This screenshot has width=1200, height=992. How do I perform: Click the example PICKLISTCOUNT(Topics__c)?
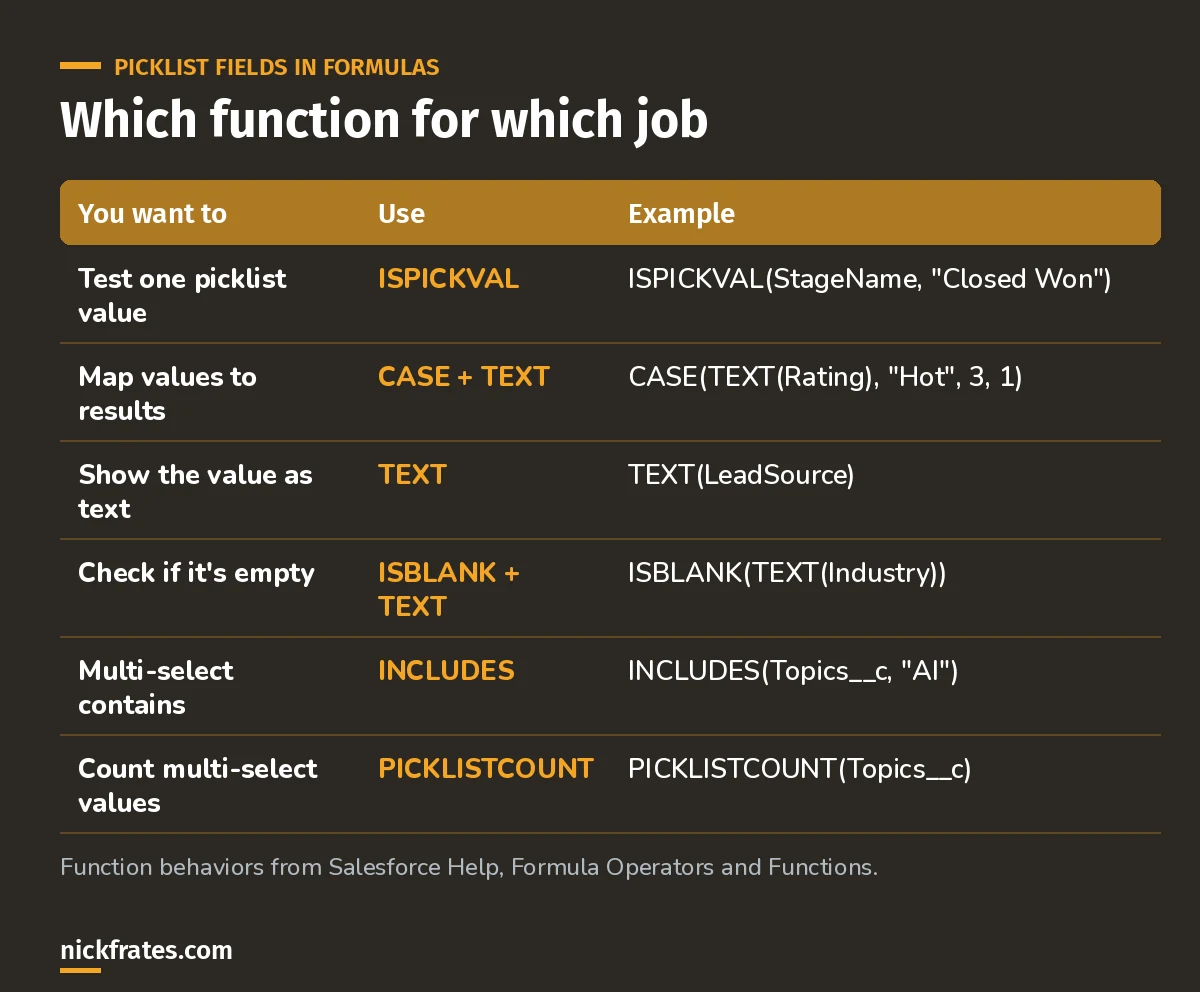(800, 768)
